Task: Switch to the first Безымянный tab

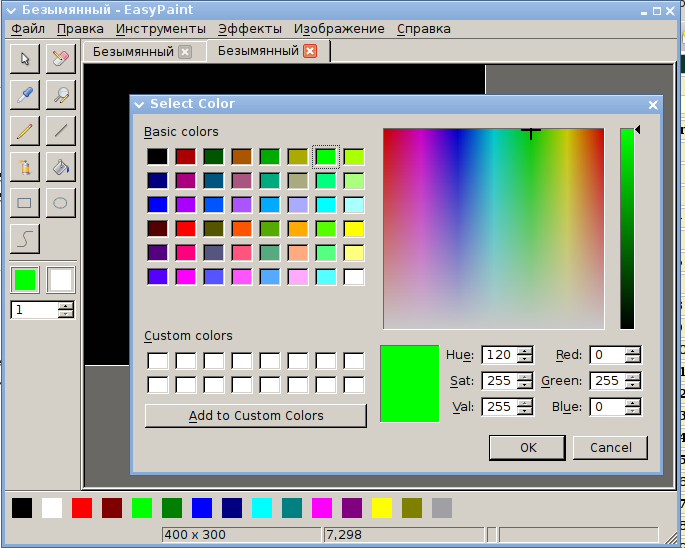Action: (133, 52)
